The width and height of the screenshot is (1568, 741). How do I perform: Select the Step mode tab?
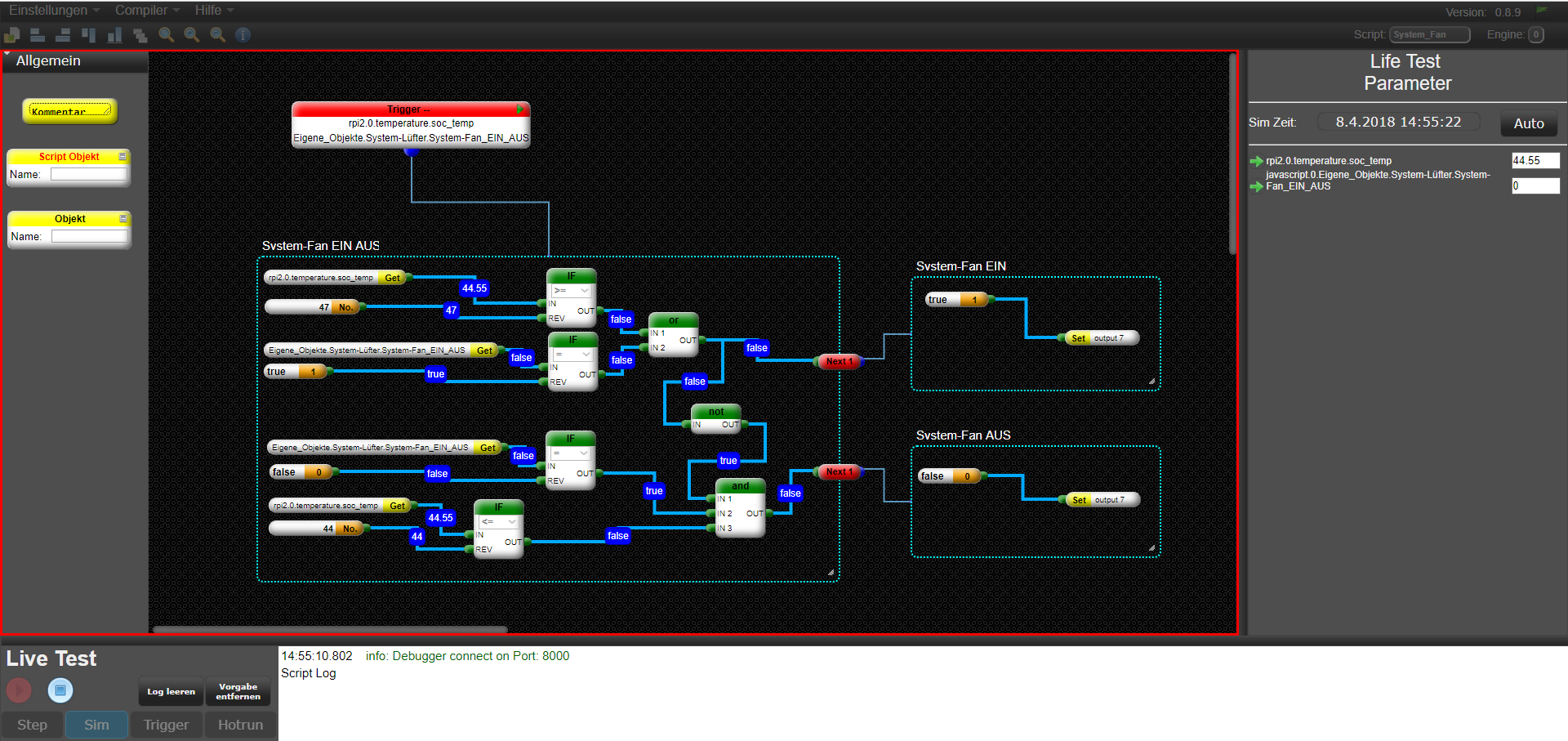coord(32,725)
